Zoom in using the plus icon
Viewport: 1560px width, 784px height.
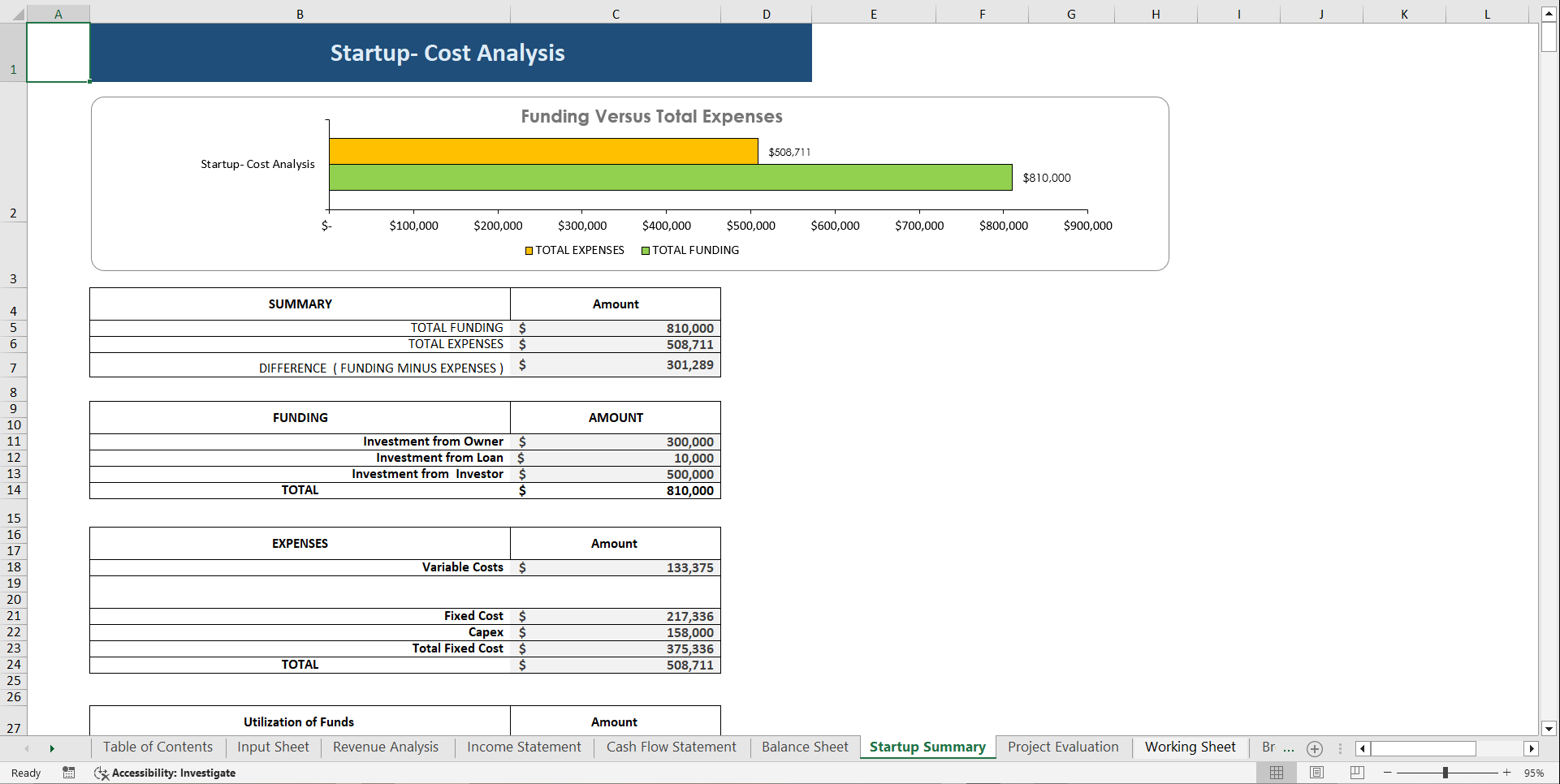tap(1506, 773)
